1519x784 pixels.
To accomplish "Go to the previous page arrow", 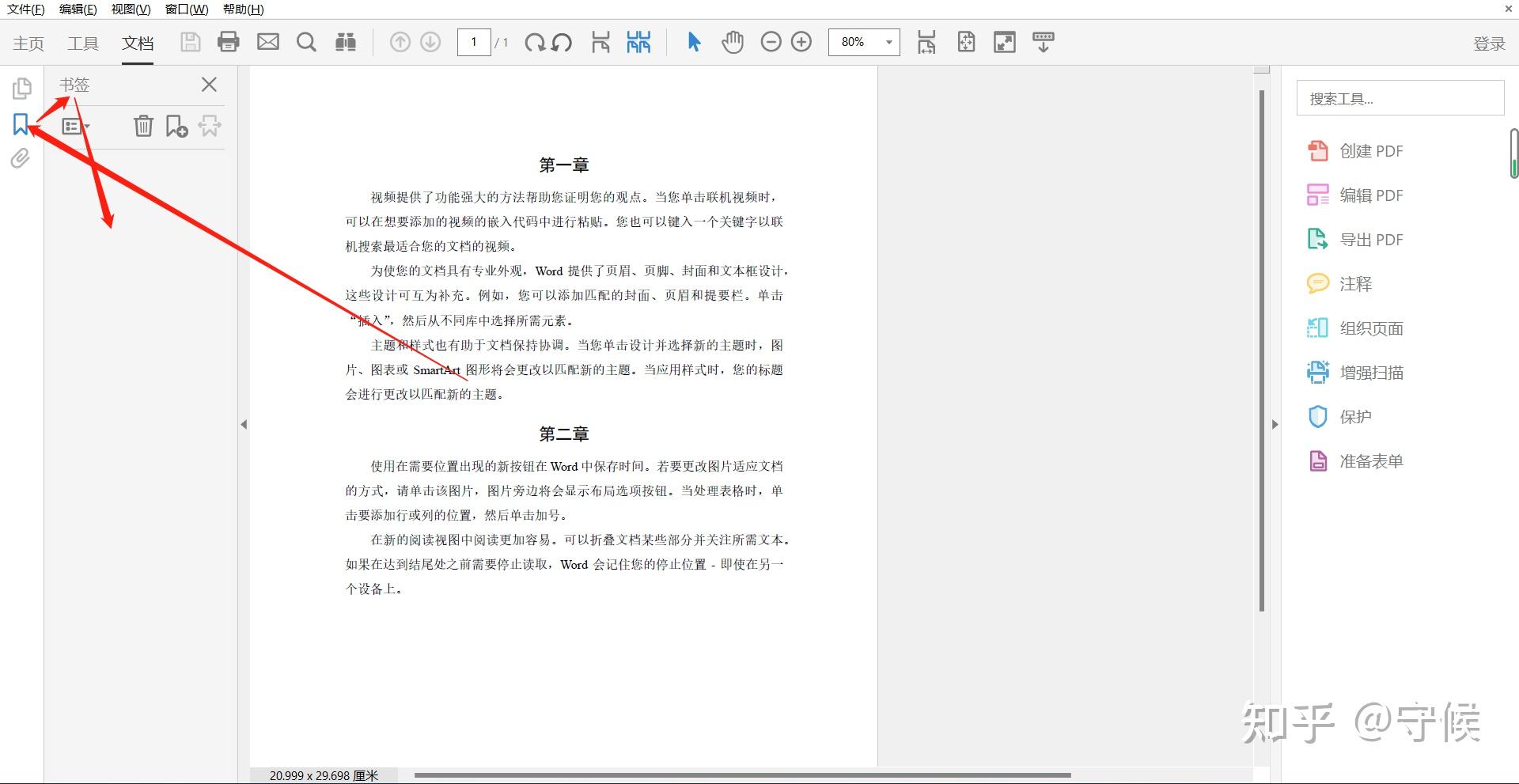I will coord(400,42).
